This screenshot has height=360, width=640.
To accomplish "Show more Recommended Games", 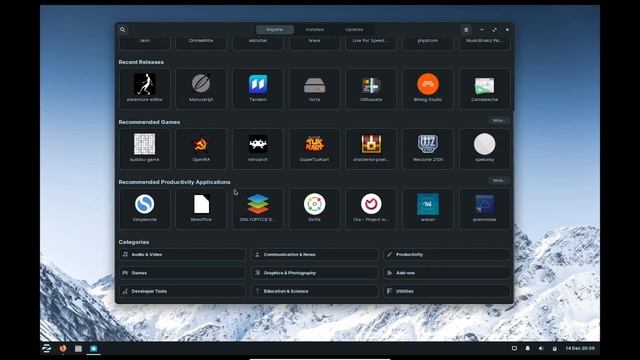I will coord(499,120).
